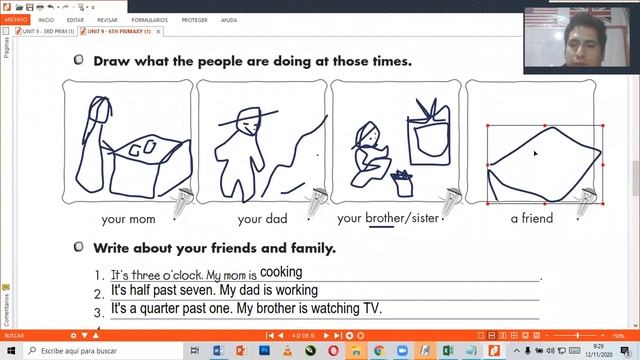Open Photoshop from the taskbar
This screenshot has height=360, width=640.
[x=264, y=351]
